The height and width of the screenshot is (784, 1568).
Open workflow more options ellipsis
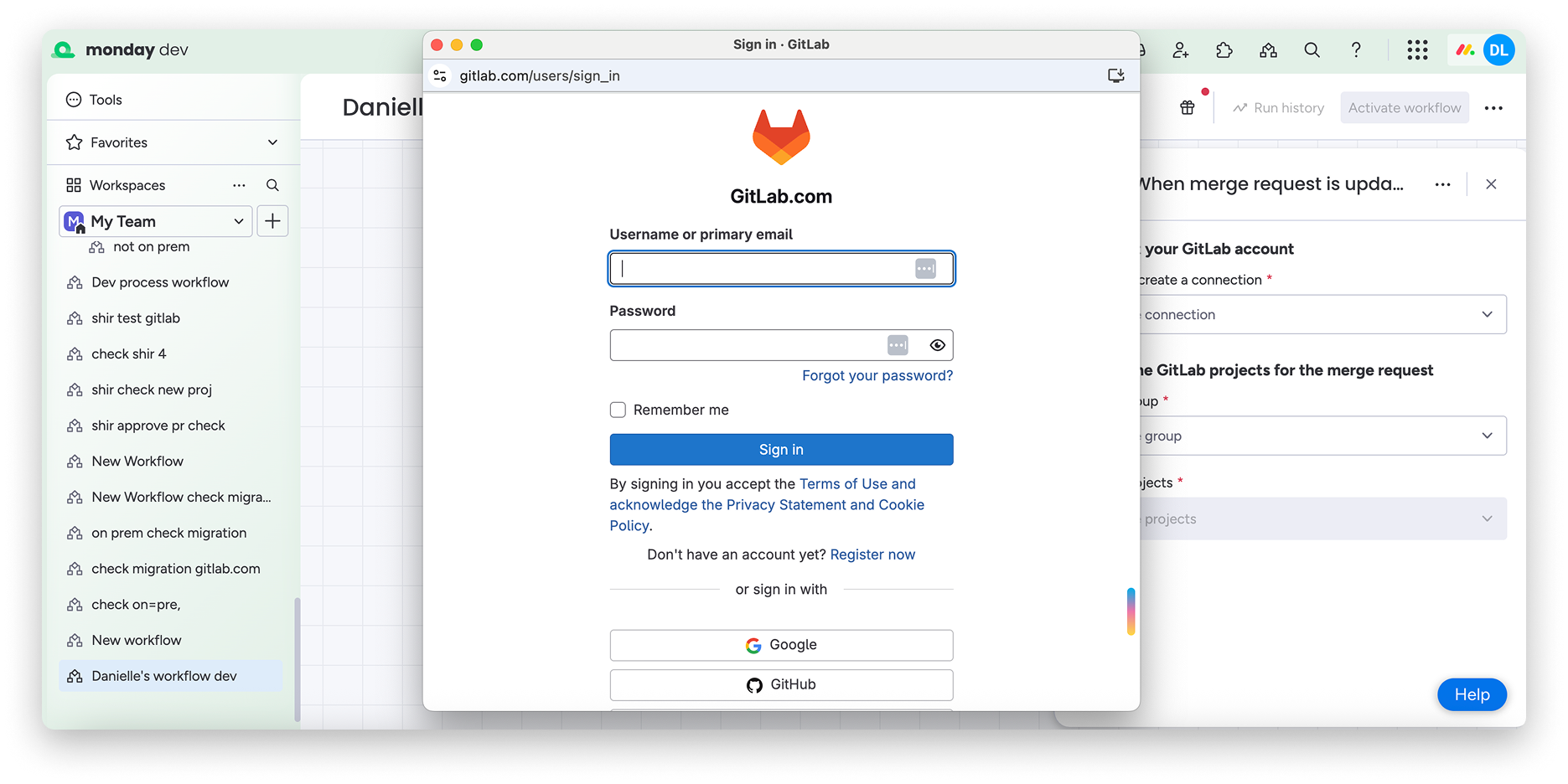click(x=1493, y=108)
